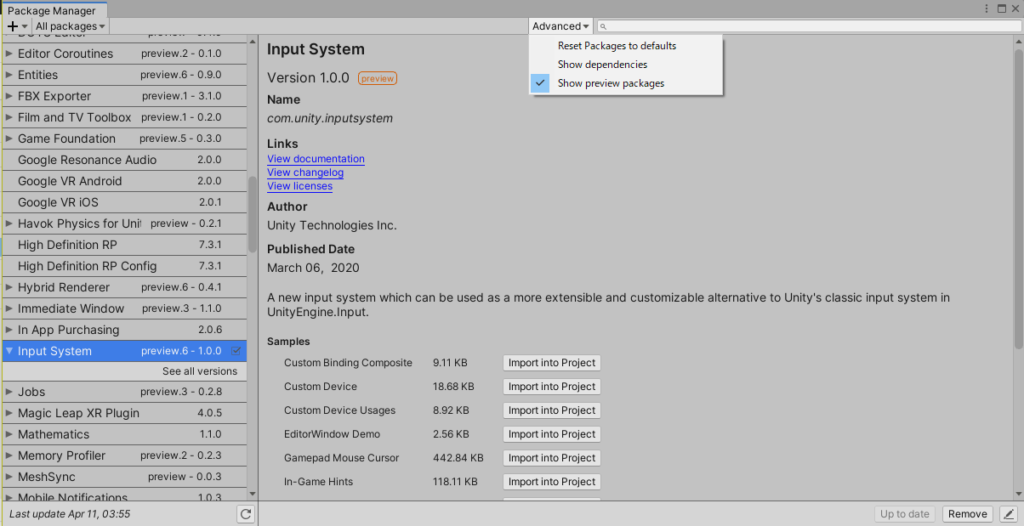This screenshot has width=1024, height=526.
Task: Click See all versions
Action: tap(200, 371)
